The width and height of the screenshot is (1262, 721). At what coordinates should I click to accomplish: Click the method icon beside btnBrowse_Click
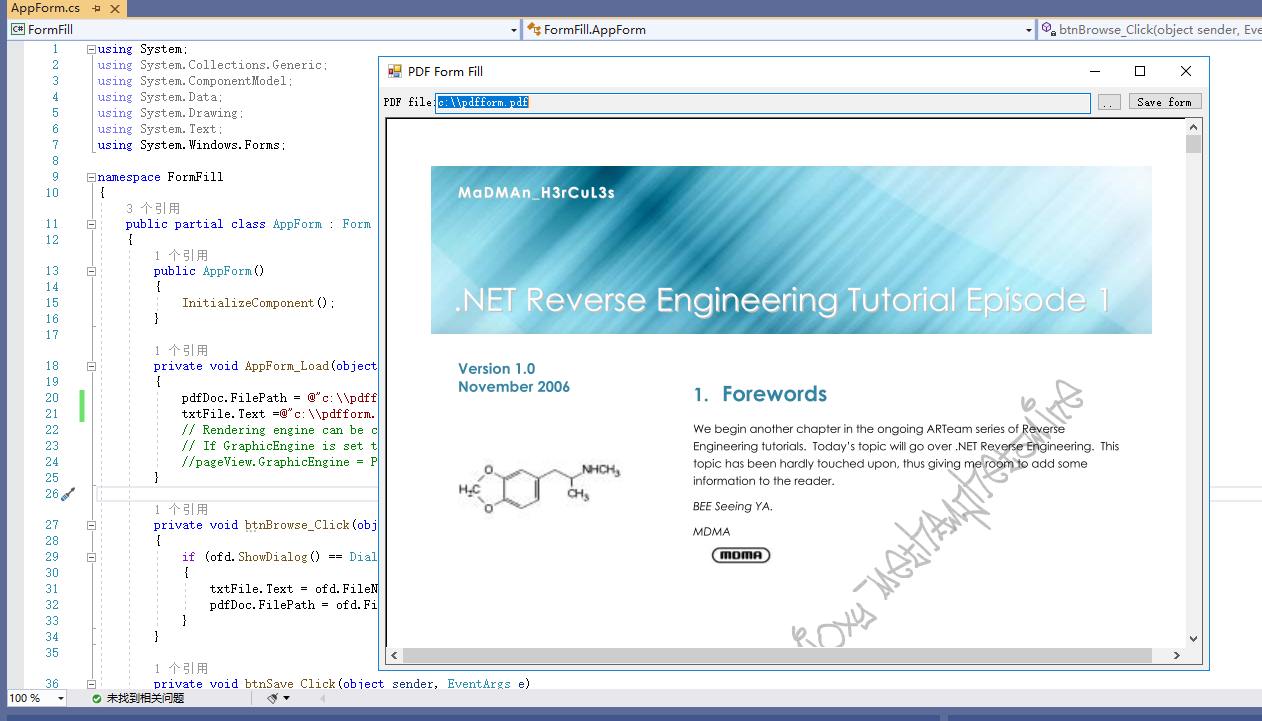tap(1044, 30)
